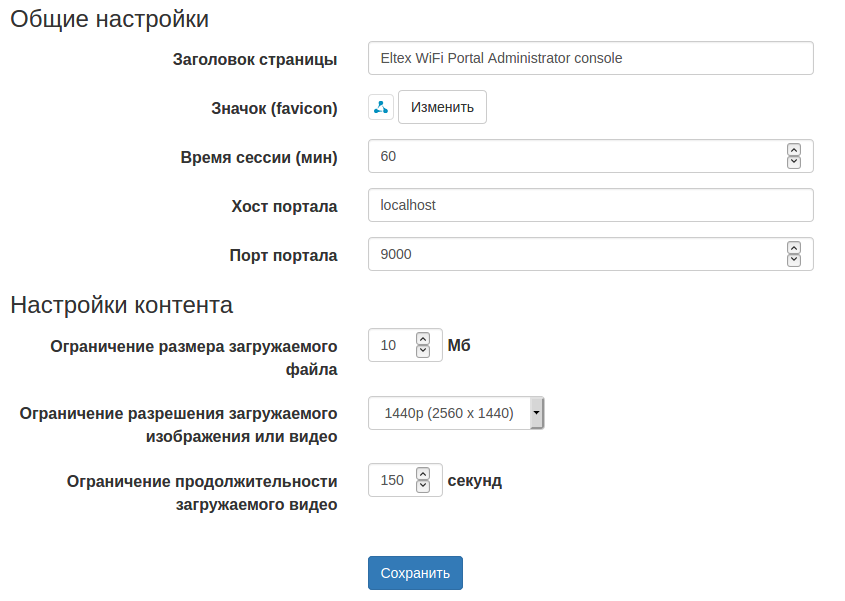This screenshot has width=845, height=601.
Task: Open the resolution limit dropdown
Action: point(448,413)
